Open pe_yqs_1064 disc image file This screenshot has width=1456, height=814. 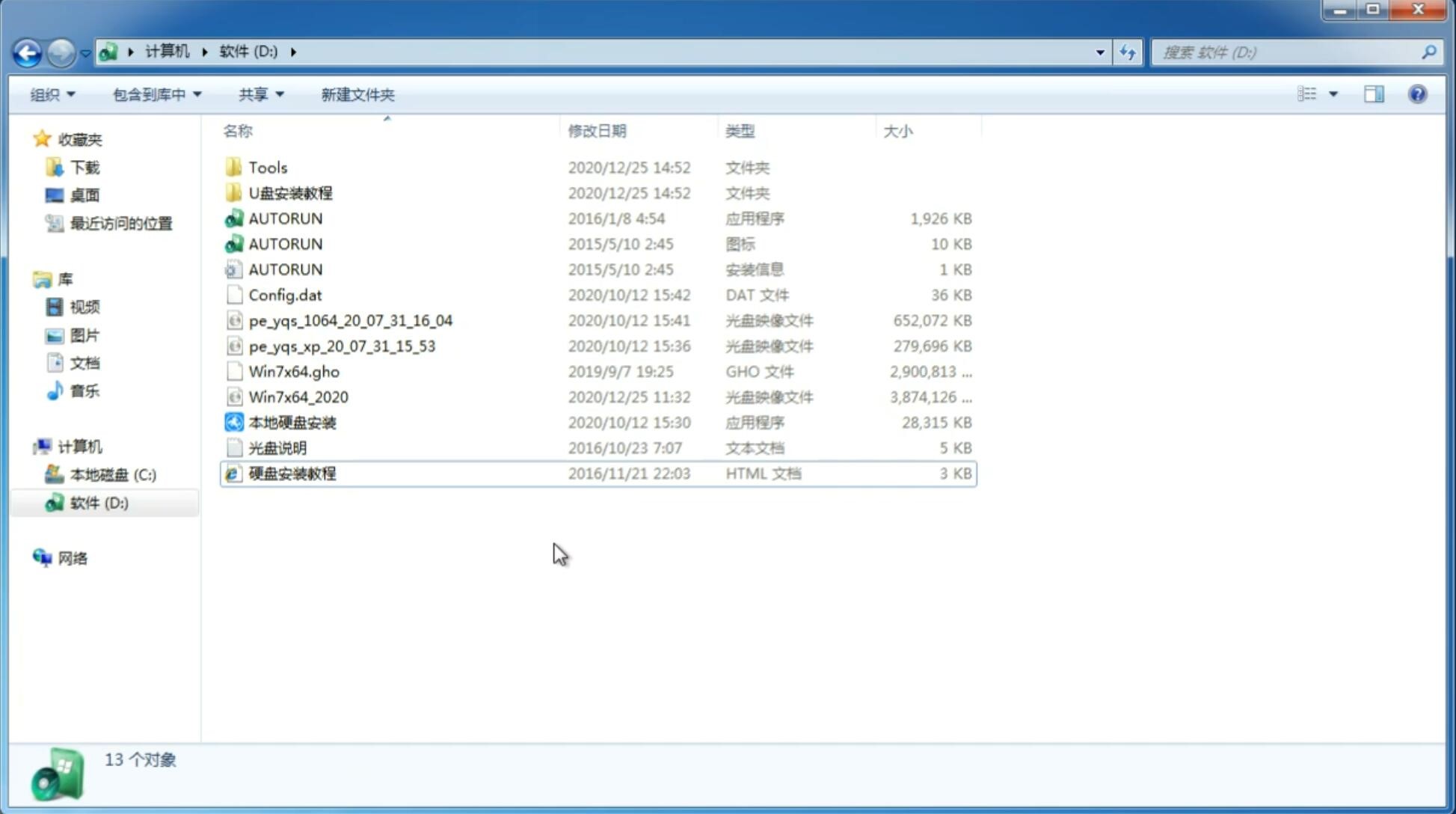coord(350,320)
